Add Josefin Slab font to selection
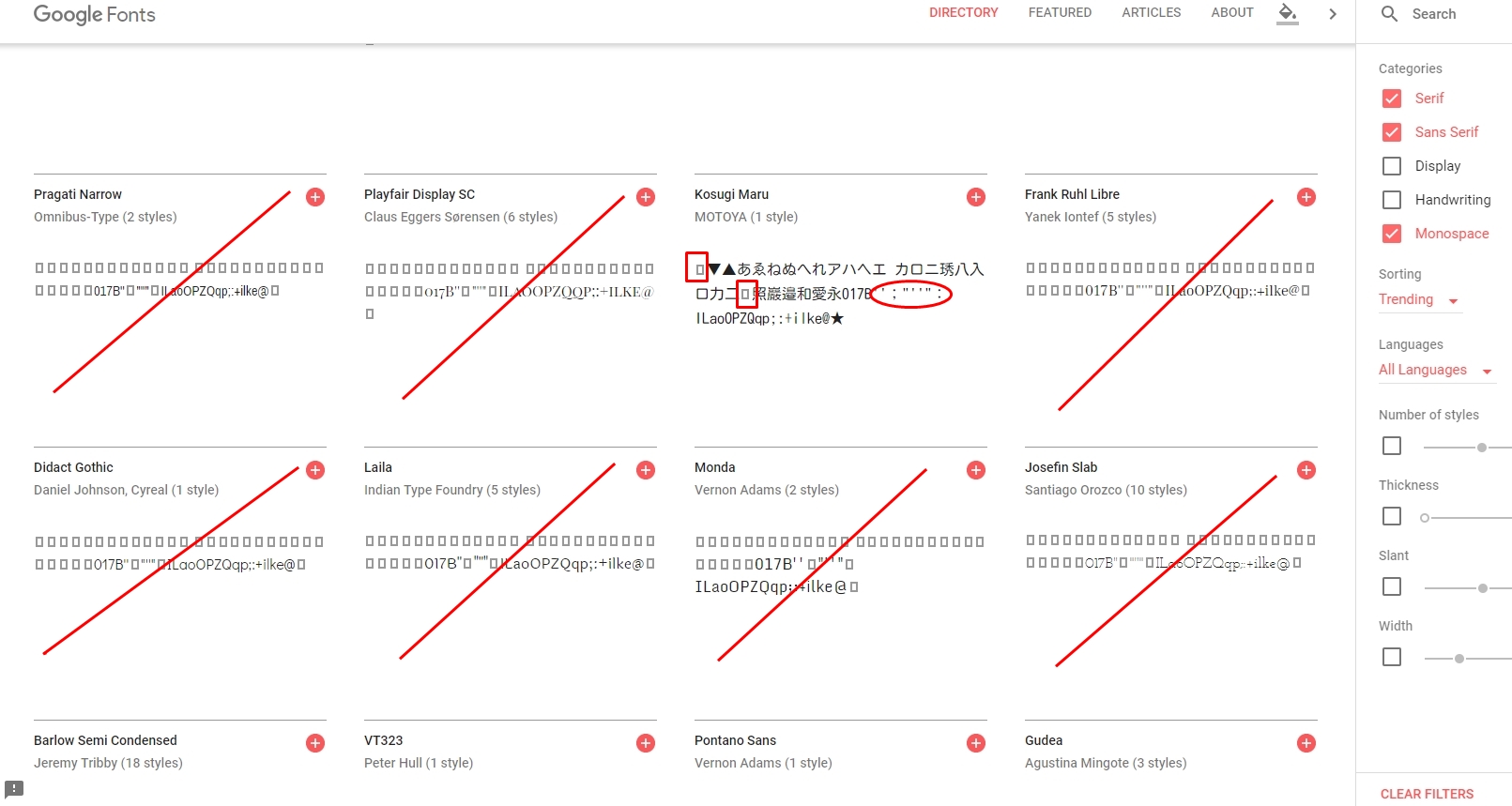 pyautogui.click(x=1306, y=470)
